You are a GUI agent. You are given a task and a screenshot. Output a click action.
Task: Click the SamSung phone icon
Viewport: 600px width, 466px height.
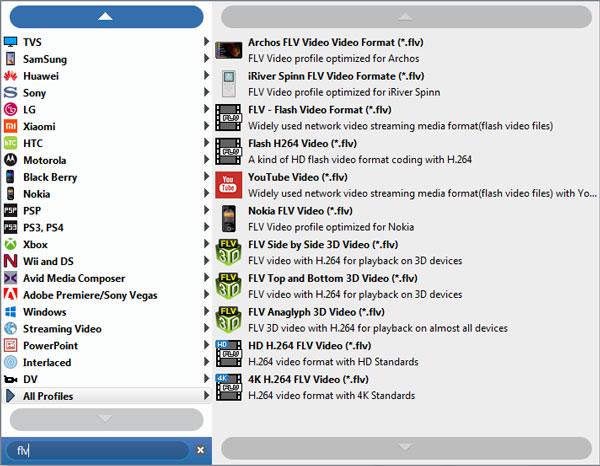(10, 59)
